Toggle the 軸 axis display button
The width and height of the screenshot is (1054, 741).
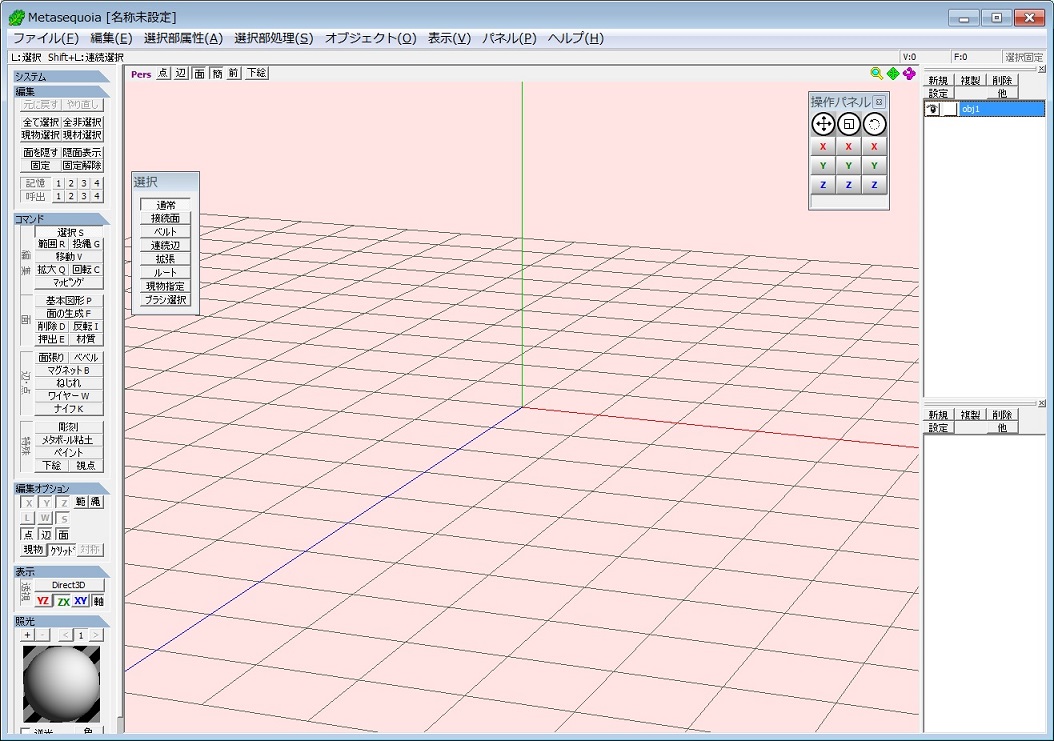click(98, 602)
